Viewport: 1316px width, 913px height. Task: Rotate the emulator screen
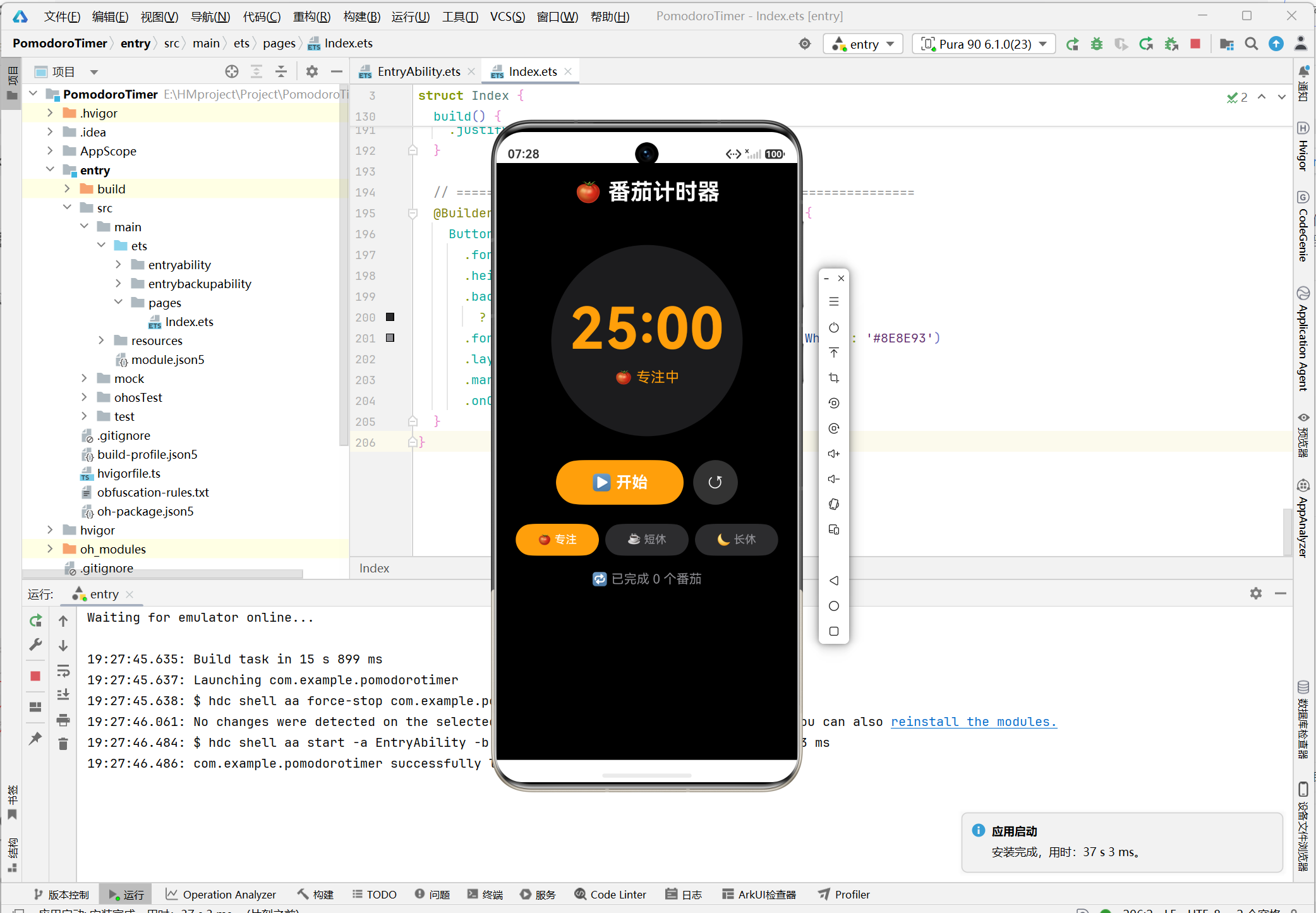coord(834,504)
